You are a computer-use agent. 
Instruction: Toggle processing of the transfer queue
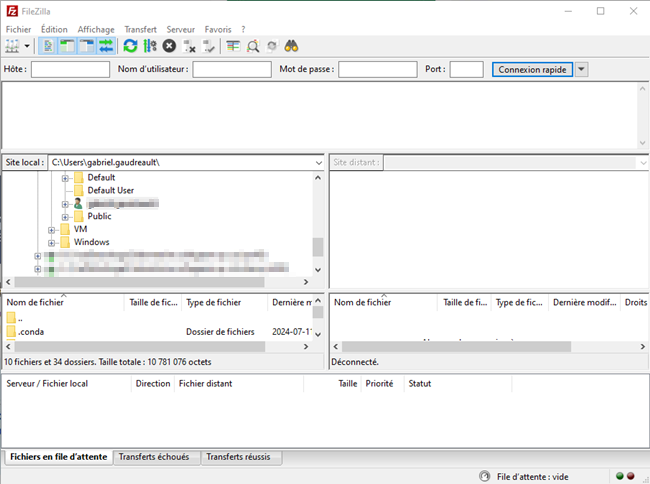[150, 46]
